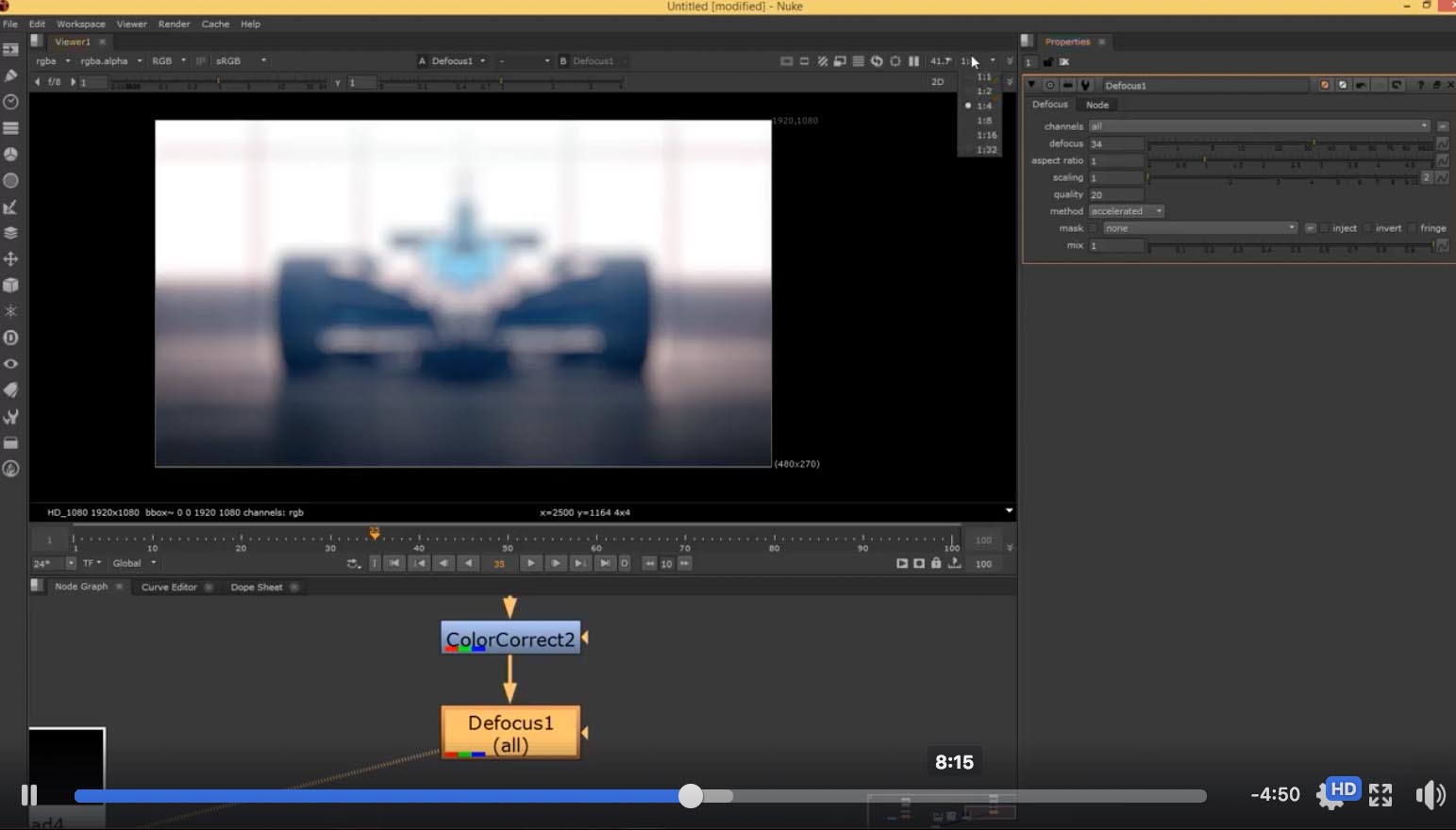The height and width of the screenshot is (830, 1456).
Task: Select the ColorCorrect2 node
Action: click(x=510, y=639)
